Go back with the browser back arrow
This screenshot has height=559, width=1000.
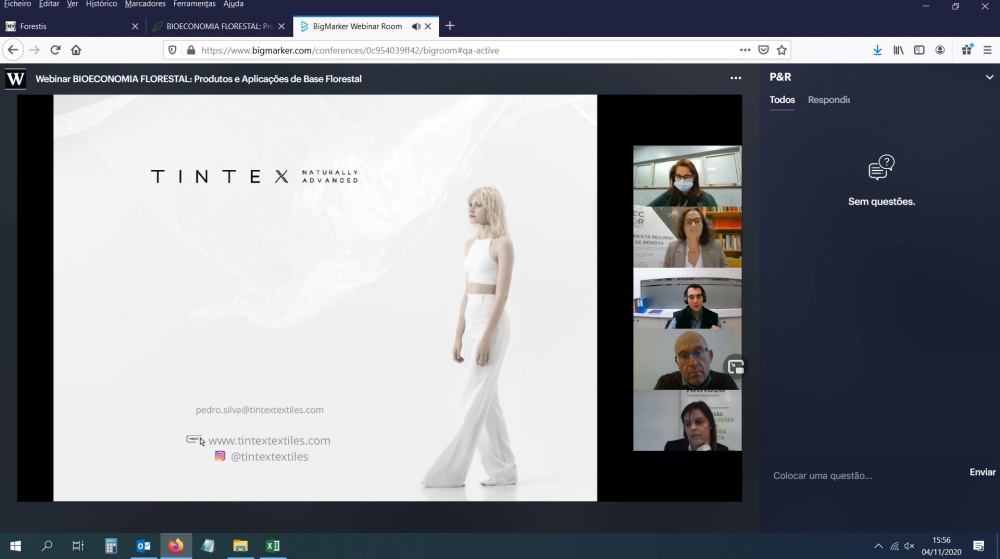pos(13,50)
